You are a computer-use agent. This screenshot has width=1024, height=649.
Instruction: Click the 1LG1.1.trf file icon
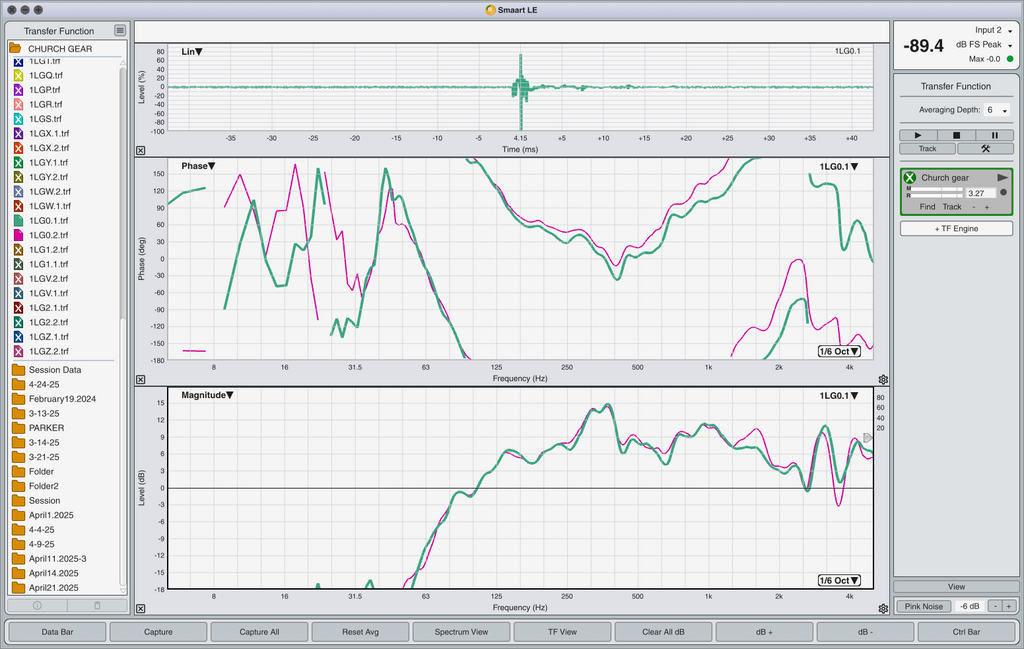18,264
